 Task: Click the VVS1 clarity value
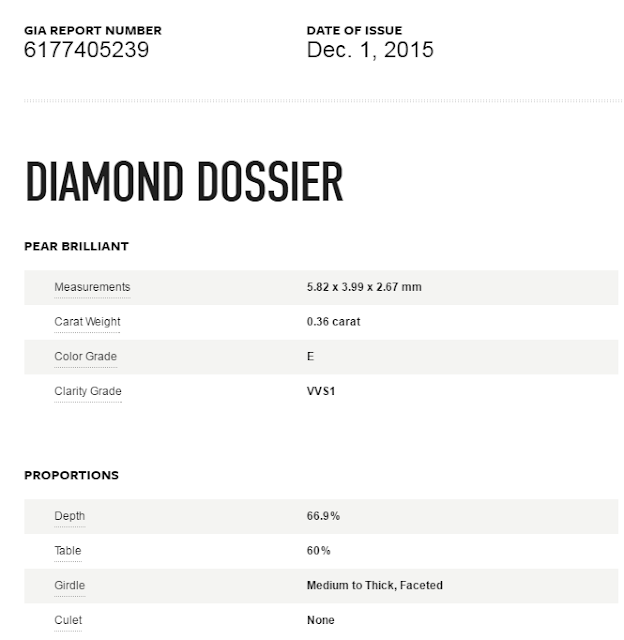click(x=321, y=391)
